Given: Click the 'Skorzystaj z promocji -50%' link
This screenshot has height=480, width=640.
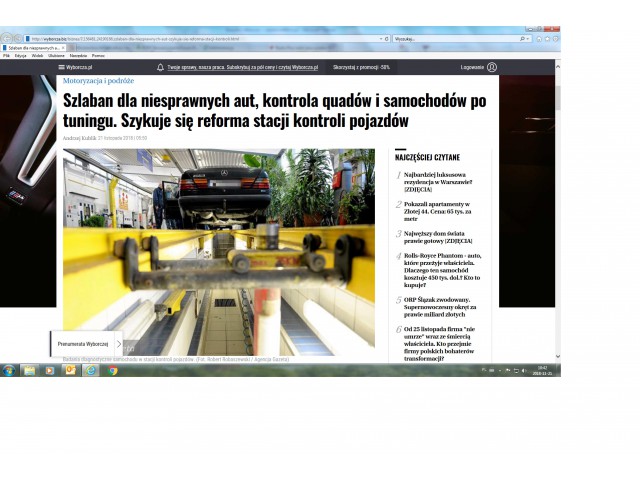Looking at the screenshot, I should coord(362,67).
